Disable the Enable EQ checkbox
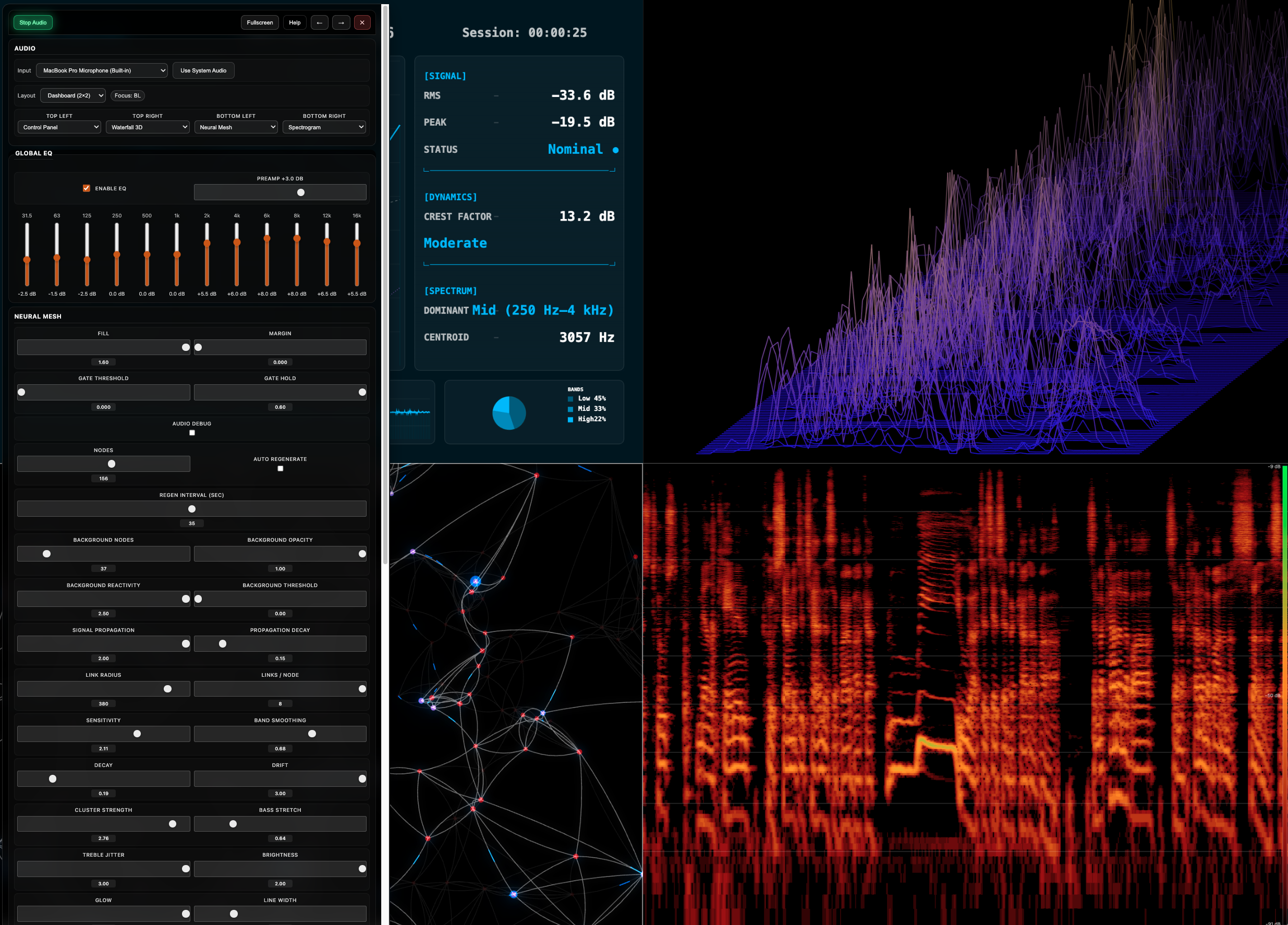 86,188
